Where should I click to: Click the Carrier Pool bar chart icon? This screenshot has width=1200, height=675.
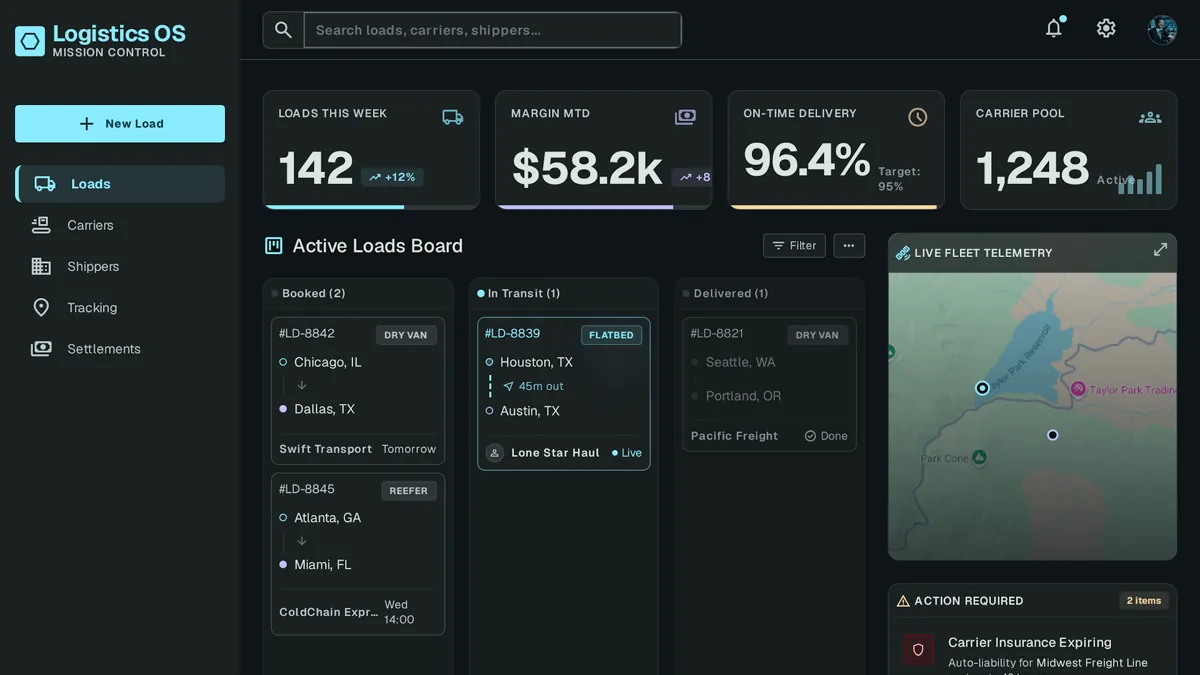(1140, 180)
